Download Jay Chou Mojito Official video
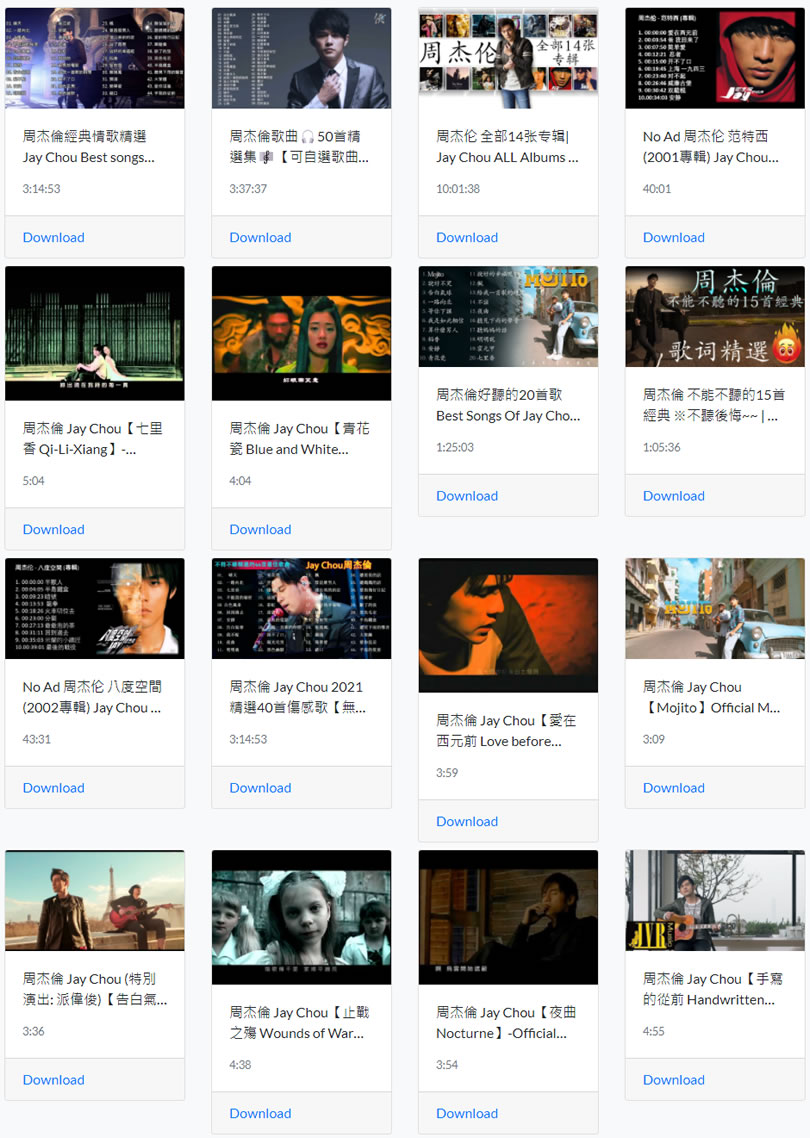810x1138 pixels. click(x=674, y=787)
